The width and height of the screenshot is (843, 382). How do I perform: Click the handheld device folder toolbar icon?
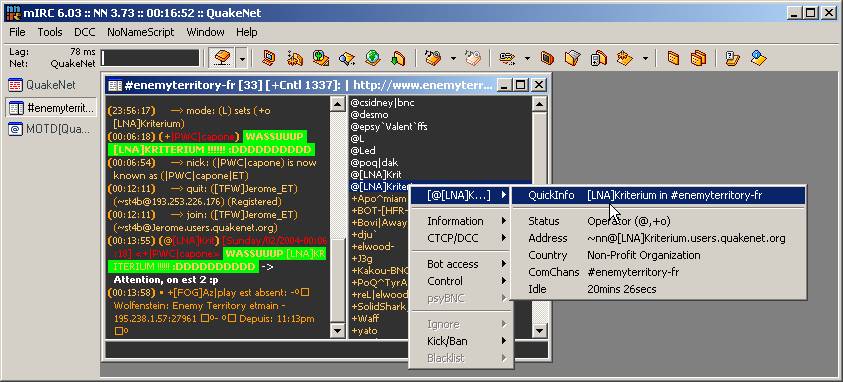pos(599,57)
